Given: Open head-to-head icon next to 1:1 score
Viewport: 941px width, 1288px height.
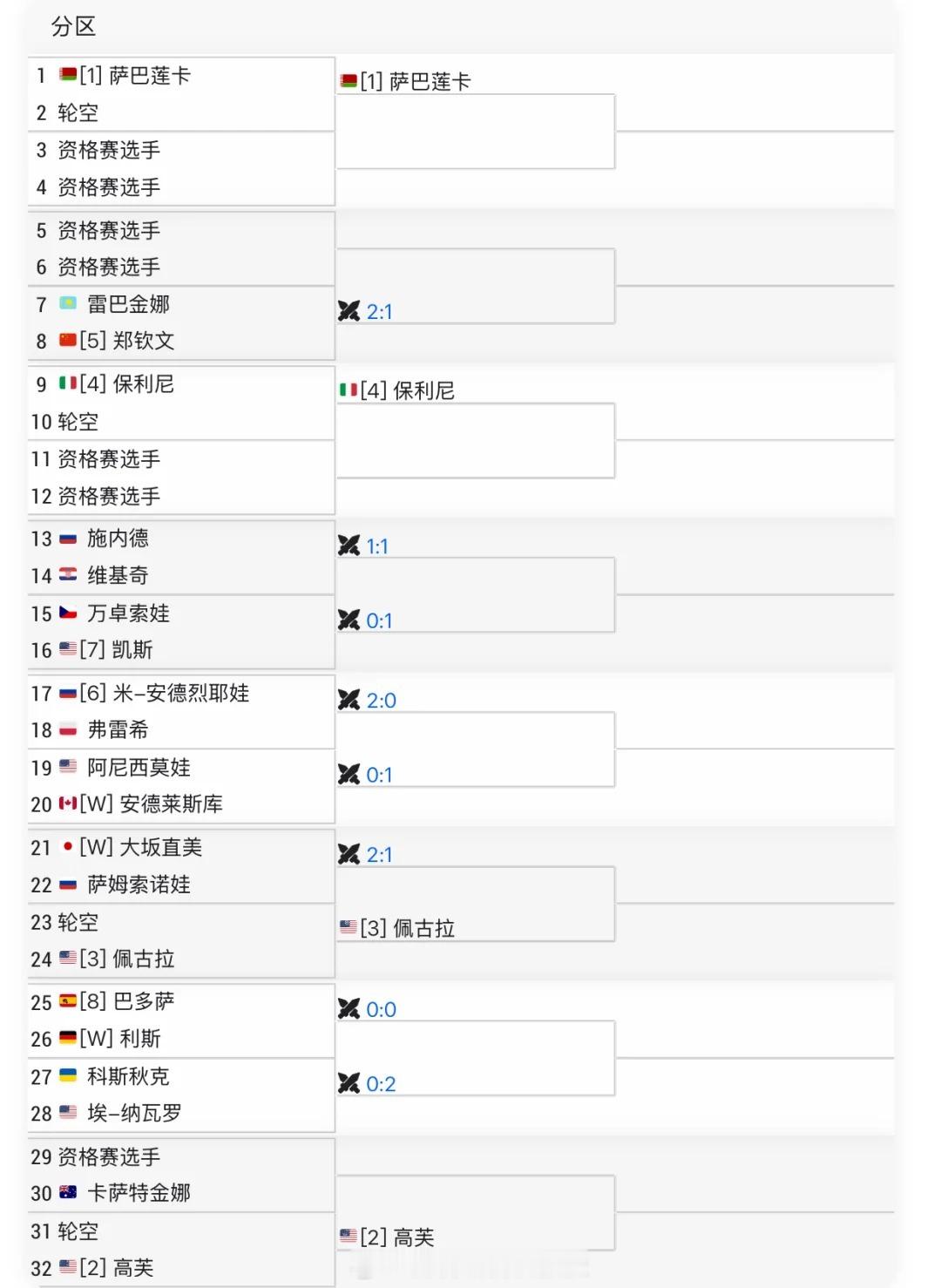Looking at the screenshot, I should click(x=349, y=546).
